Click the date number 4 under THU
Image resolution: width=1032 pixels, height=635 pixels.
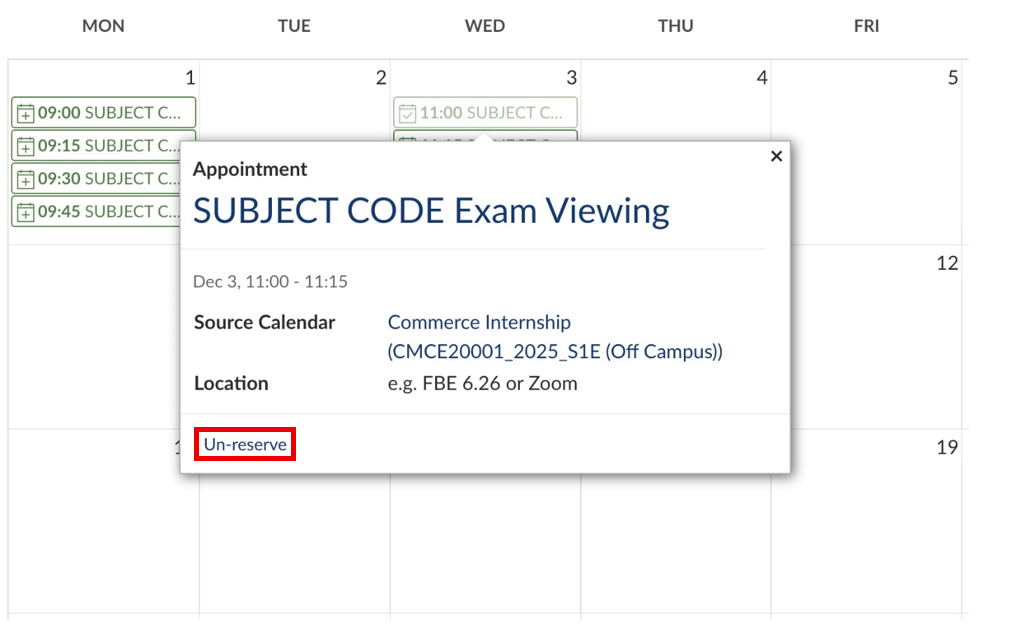(x=762, y=78)
